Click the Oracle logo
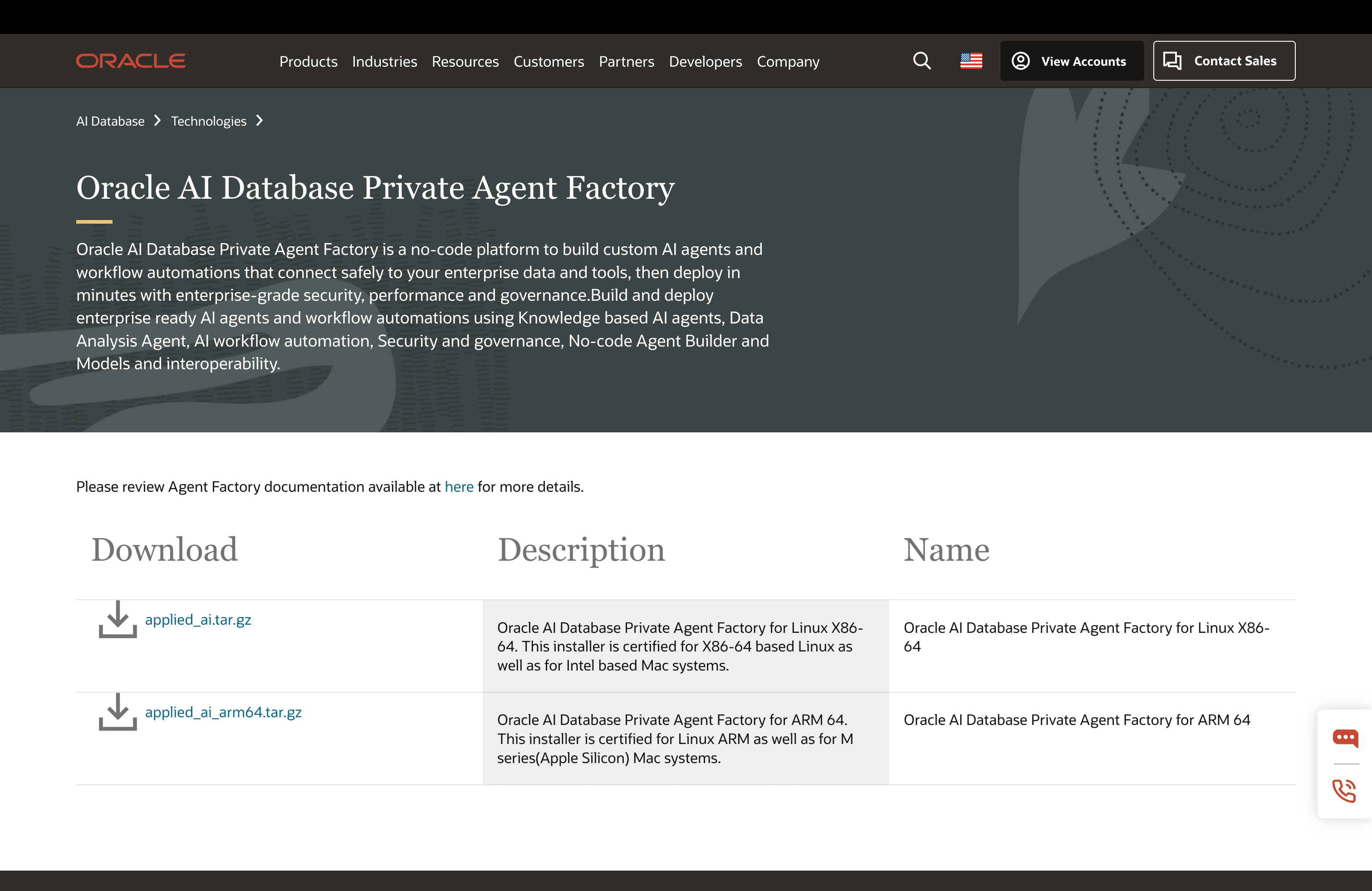The image size is (1372, 891). [131, 60]
